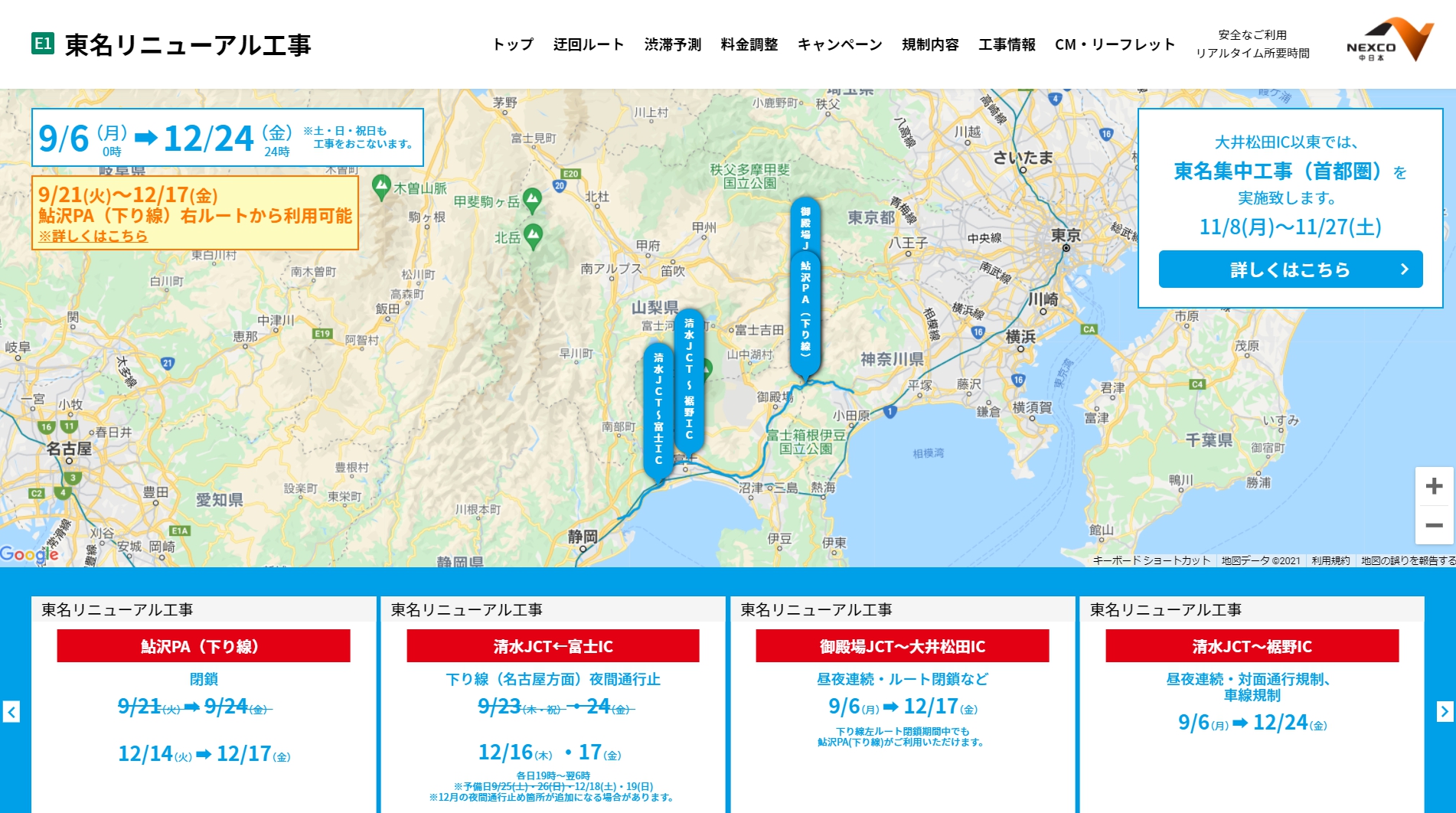The width and height of the screenshot is (1456, 813).
Task: Open the 料金調整 menu item
Action: [749, 44]
